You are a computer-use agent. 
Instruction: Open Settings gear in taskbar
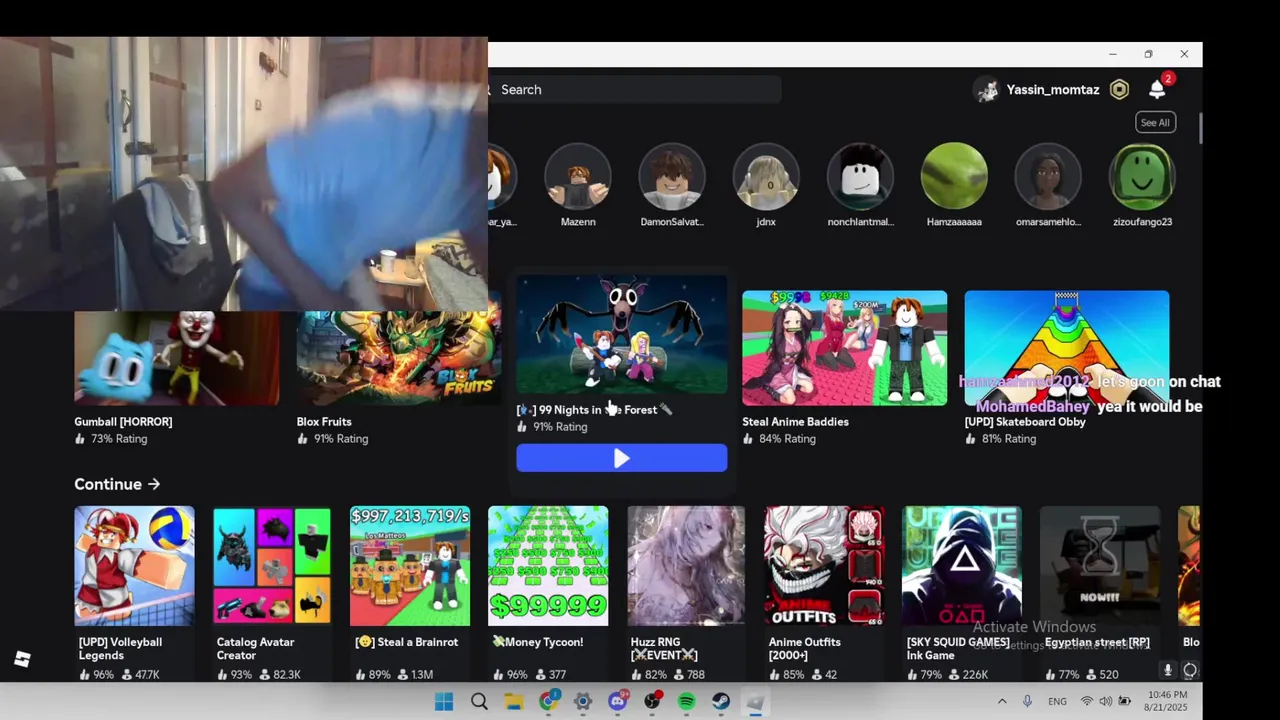583,702
